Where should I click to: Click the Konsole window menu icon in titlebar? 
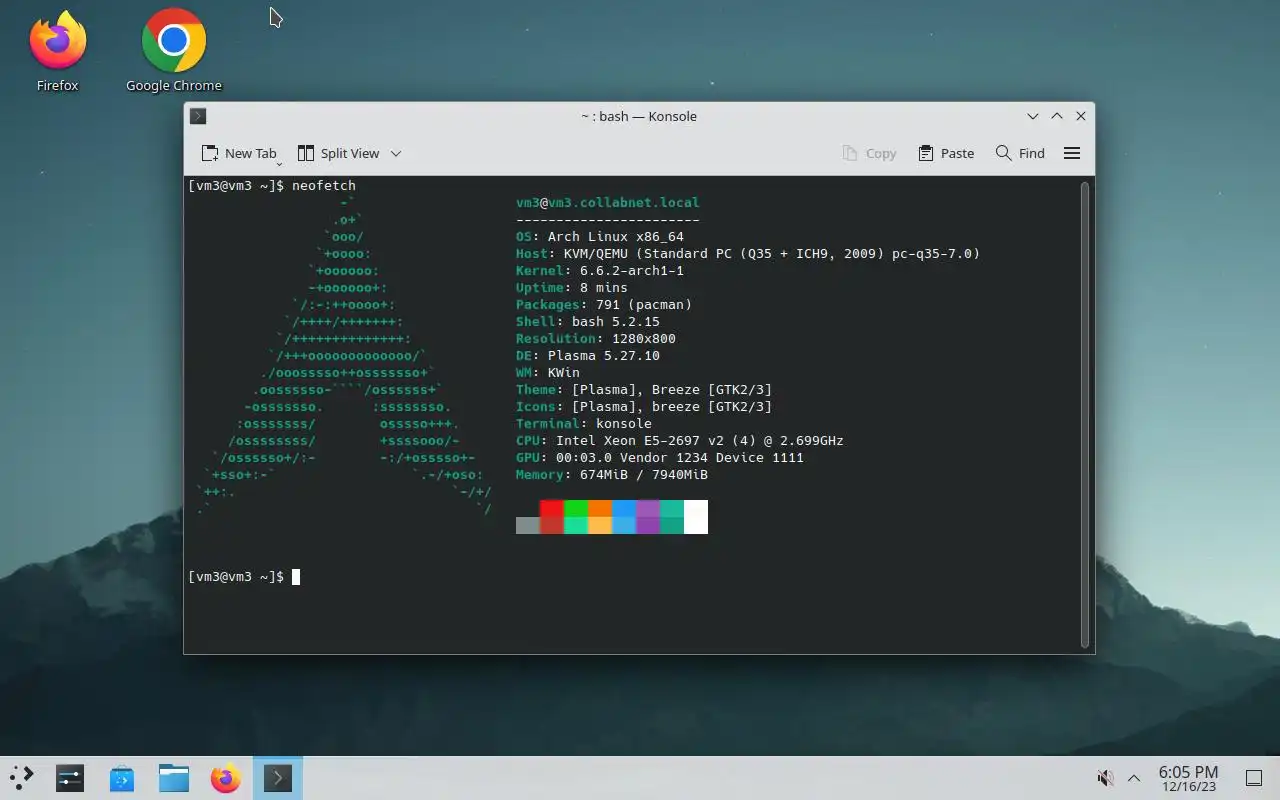[198, 116]
